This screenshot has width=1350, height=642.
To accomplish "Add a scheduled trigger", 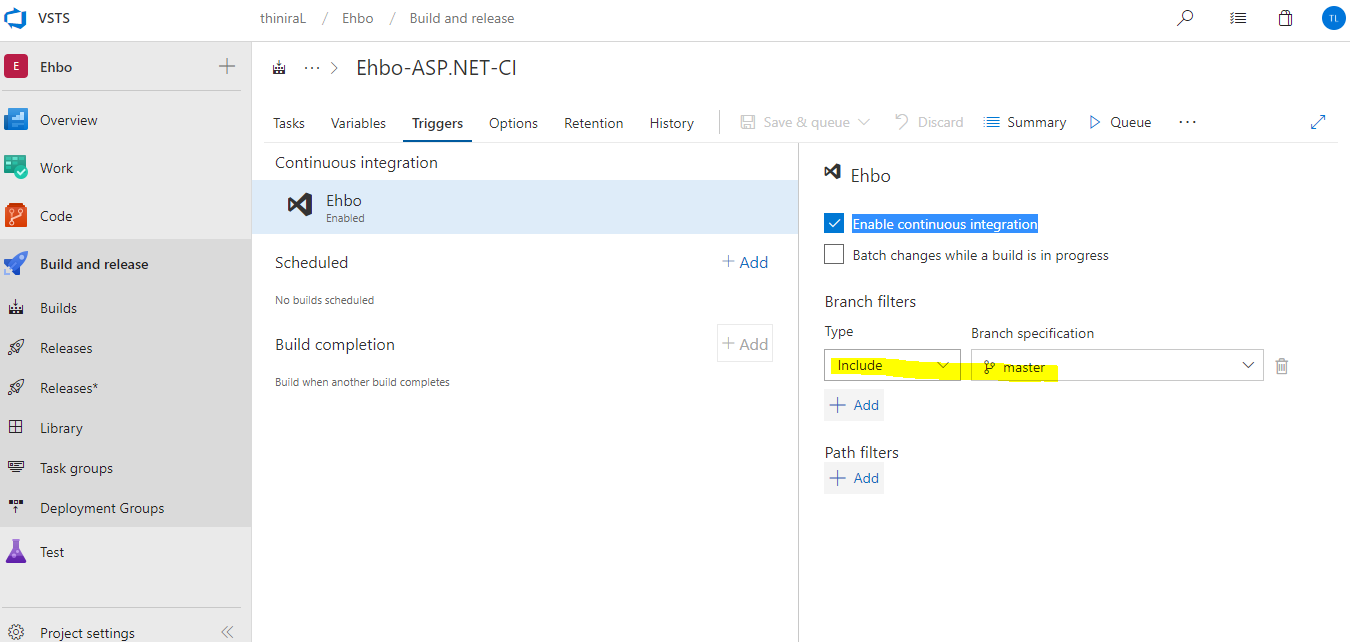I will coord(745,262).
